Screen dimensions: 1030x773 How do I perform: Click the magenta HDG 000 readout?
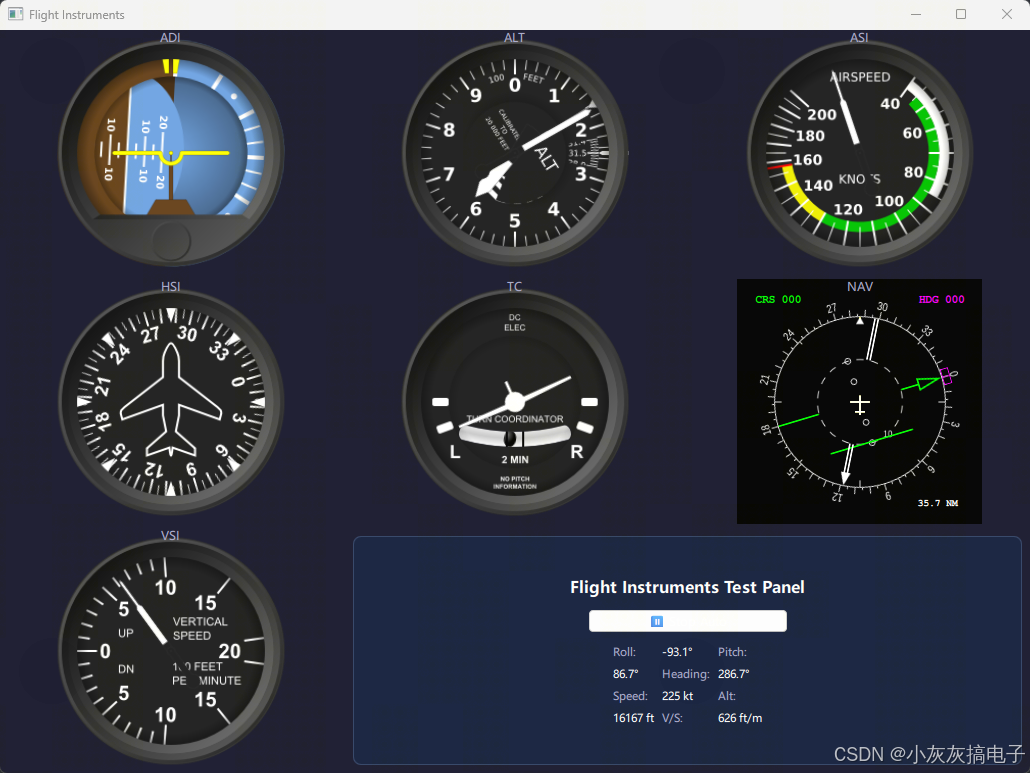941,299
